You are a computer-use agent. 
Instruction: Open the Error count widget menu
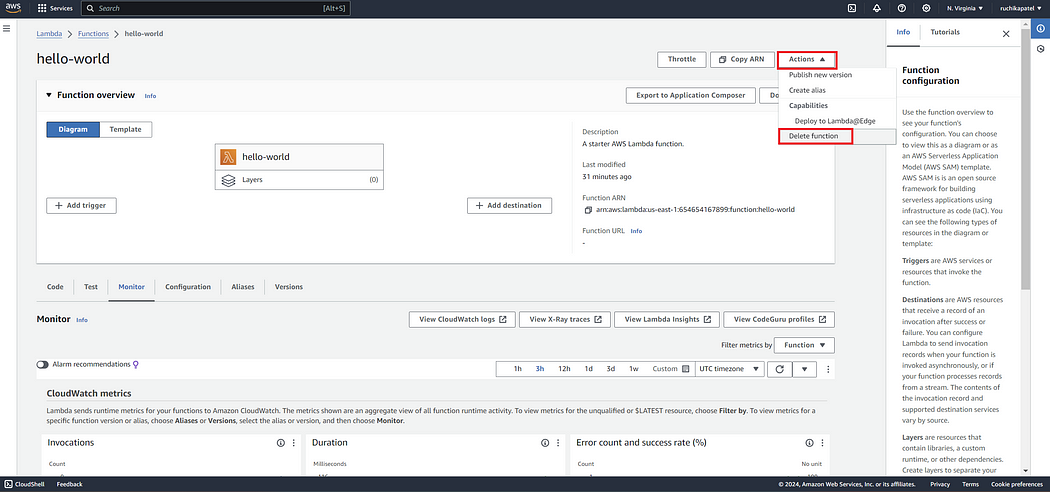pyautogui.click(x=822, y=443)
